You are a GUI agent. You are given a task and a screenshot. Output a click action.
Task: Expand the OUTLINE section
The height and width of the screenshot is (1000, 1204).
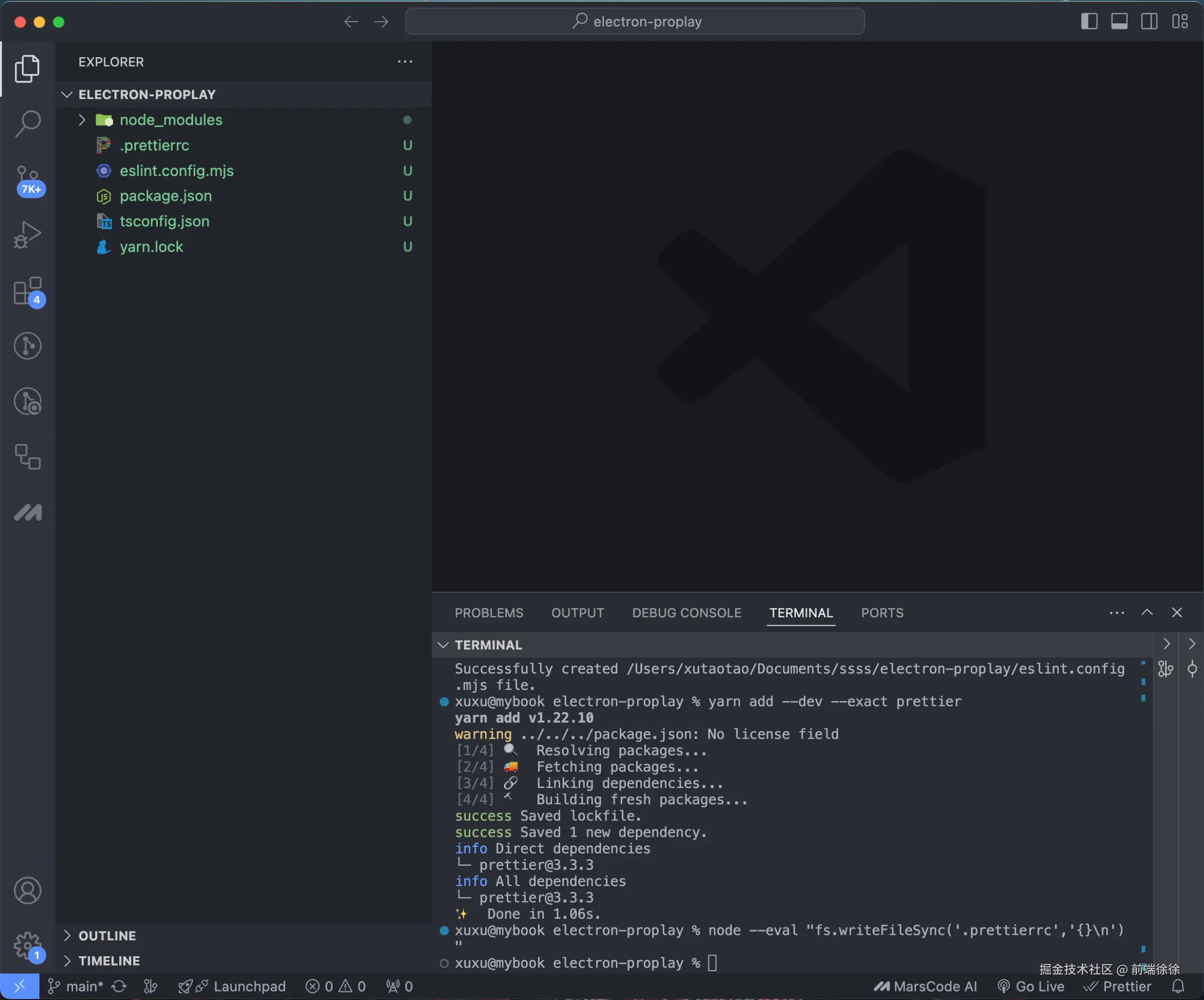pyautogui.click(x=107, y=935)
